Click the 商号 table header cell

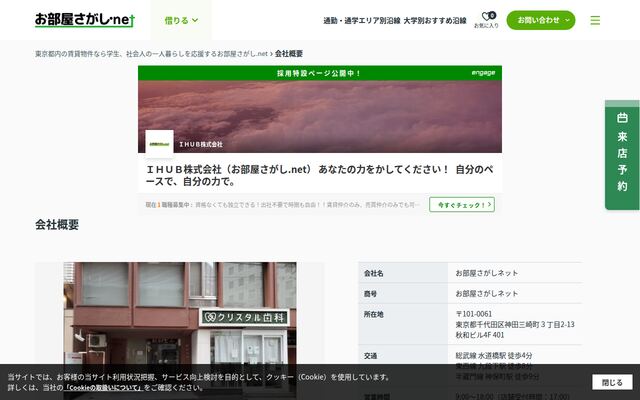click(x=403, y=293)
